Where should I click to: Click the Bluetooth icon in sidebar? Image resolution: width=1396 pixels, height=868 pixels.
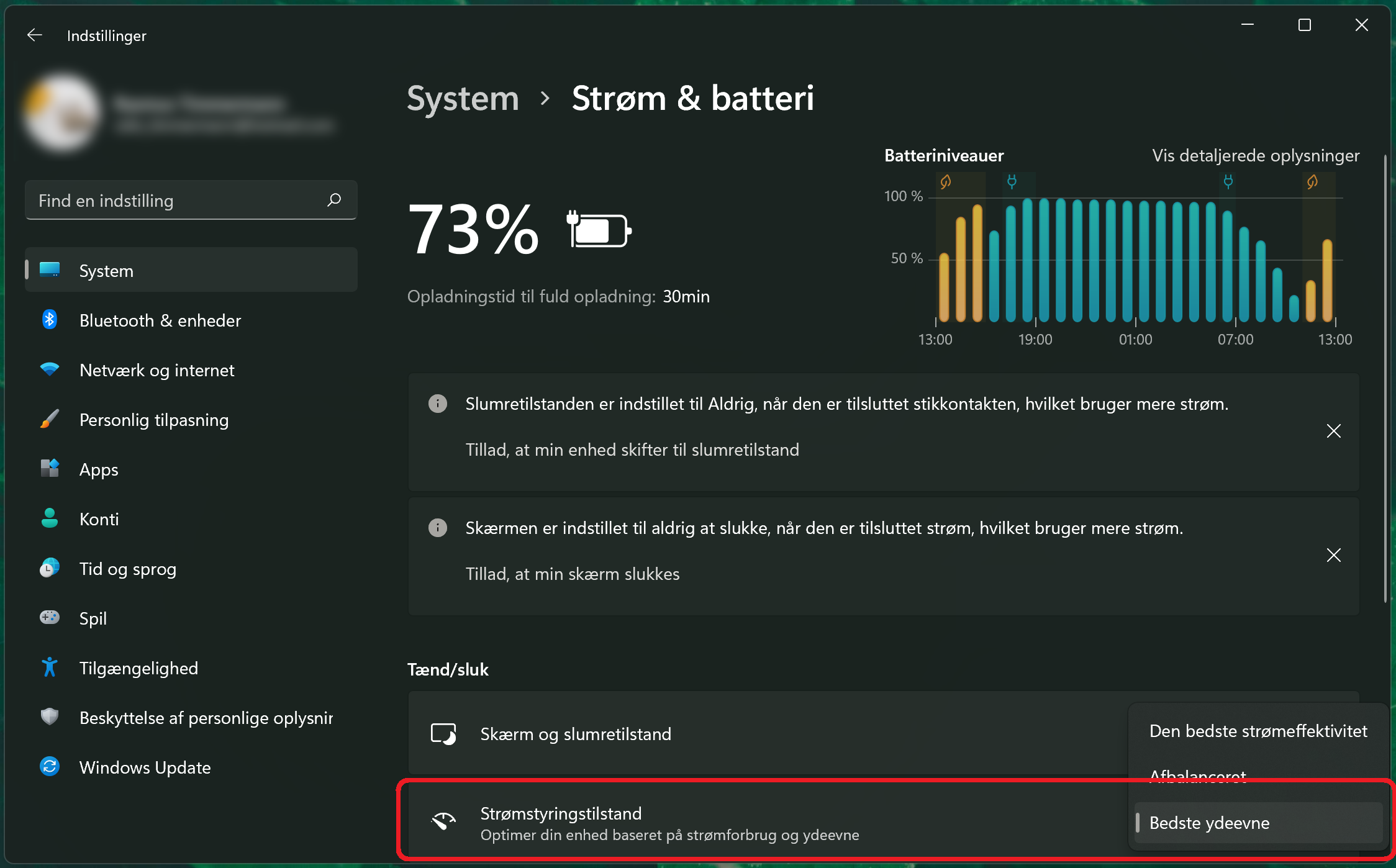(50, 320)
